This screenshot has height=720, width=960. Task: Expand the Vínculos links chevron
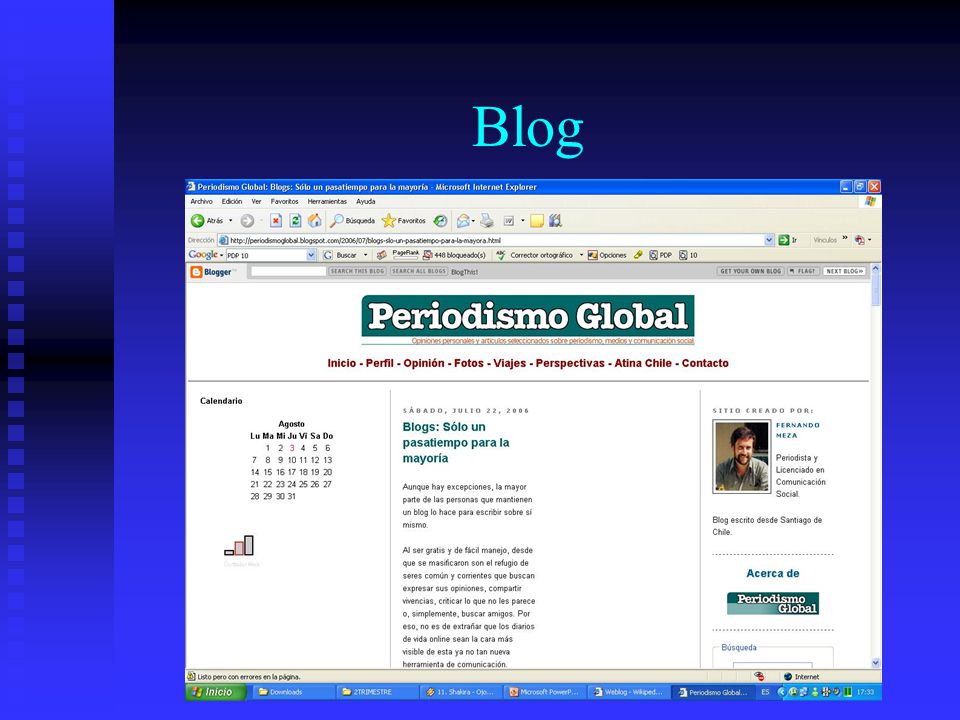pos(845,239)
